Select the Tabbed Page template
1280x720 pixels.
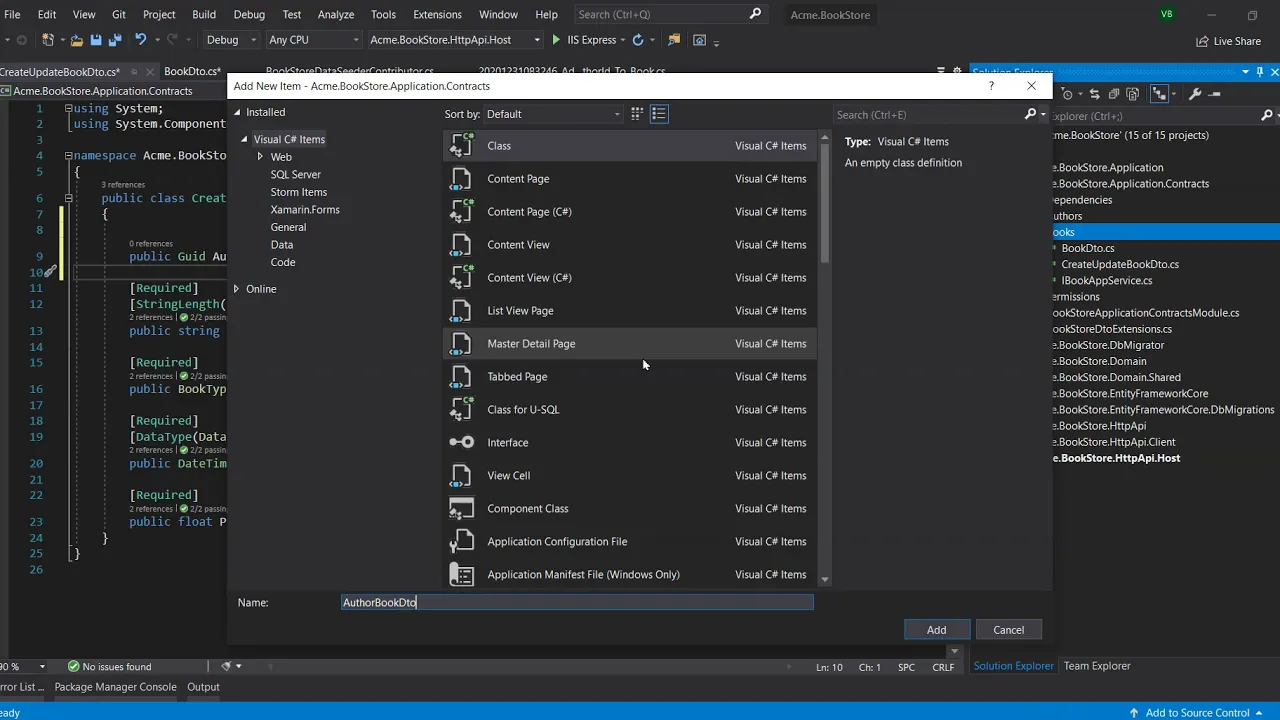coord(629,377)
